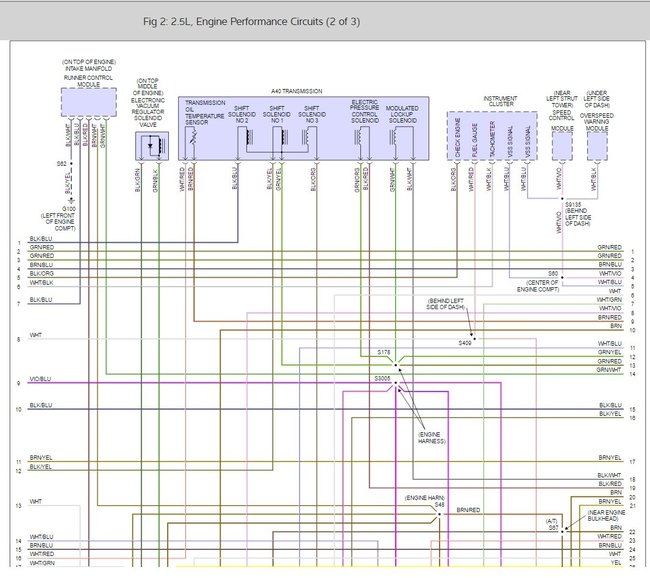Click the Modulated Lockup Solenoid coil symbol
This screenshot has height=578, width=650.
[x=392, y=137]
